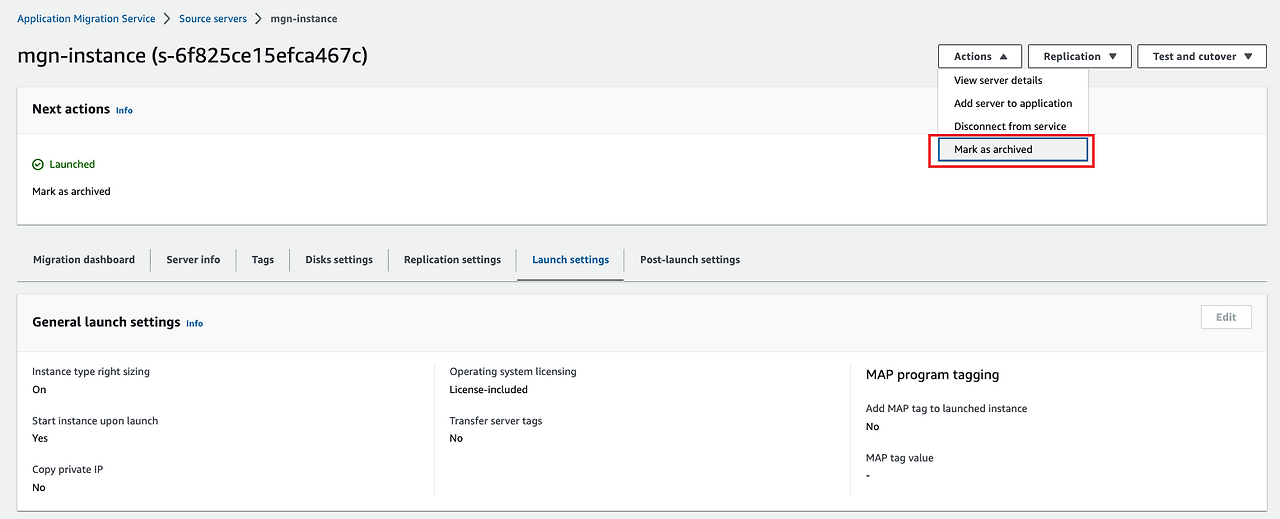Image resolution: width=1280 pixels, height=519 pixels.
Task: Click the green Launched status check icon
Action: 38,164
